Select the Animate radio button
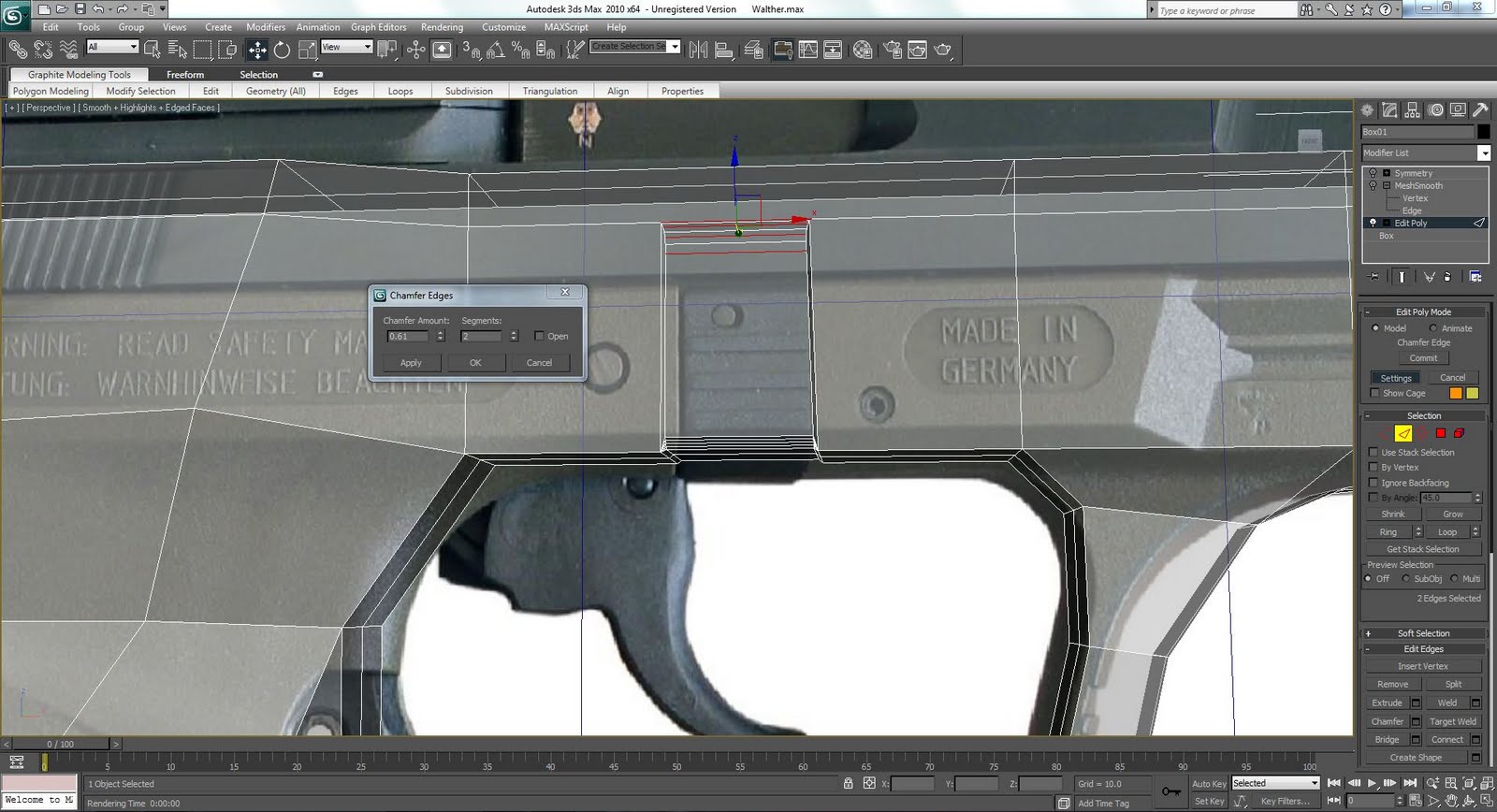Image resolution: width=1497 pixels, height=812 pixels. point(1433,328)
